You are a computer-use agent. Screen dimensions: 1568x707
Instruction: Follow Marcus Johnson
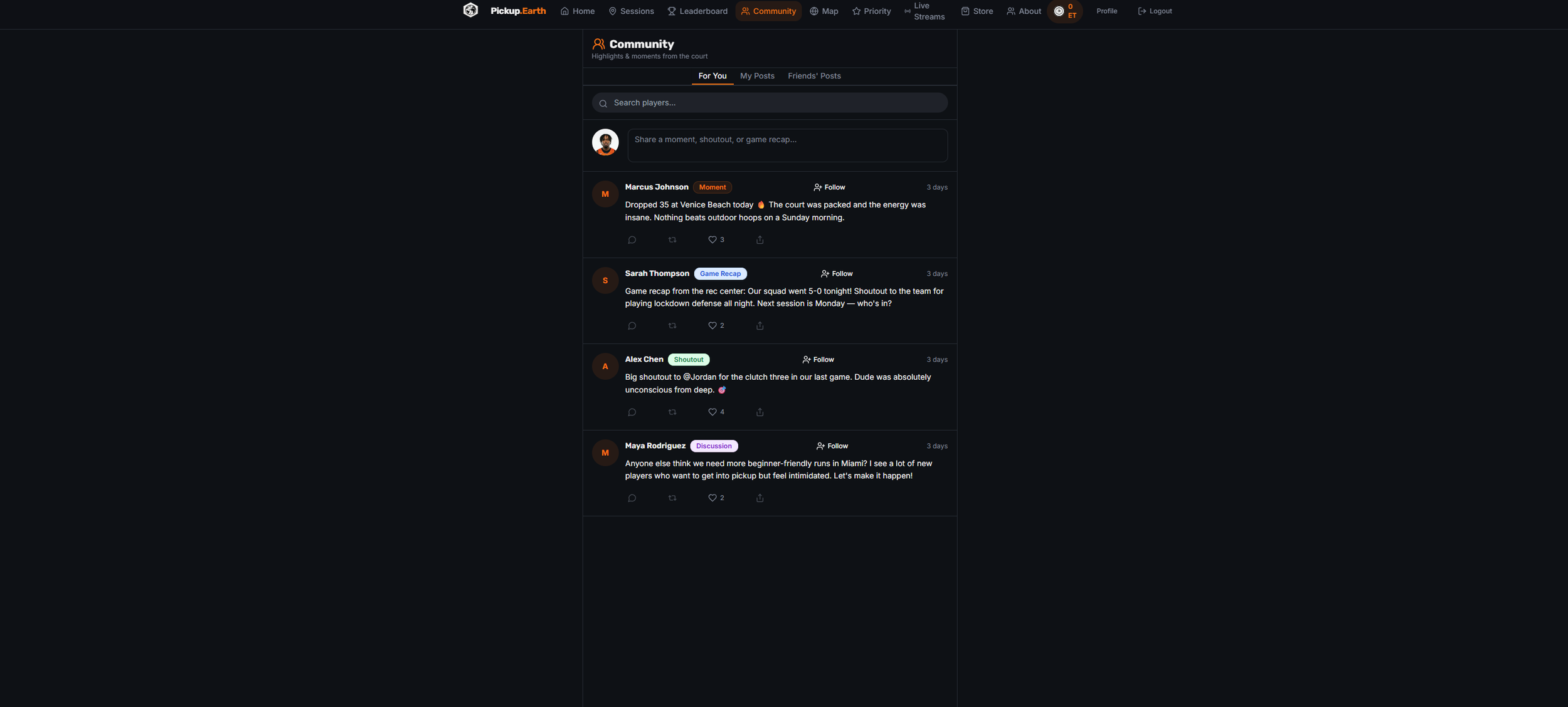(x=829, y=187)
